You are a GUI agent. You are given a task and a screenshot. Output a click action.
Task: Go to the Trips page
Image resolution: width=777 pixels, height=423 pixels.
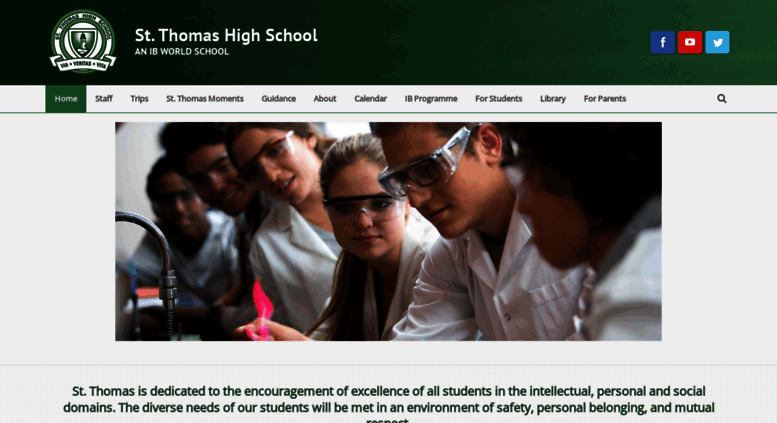tap(139, 99)
